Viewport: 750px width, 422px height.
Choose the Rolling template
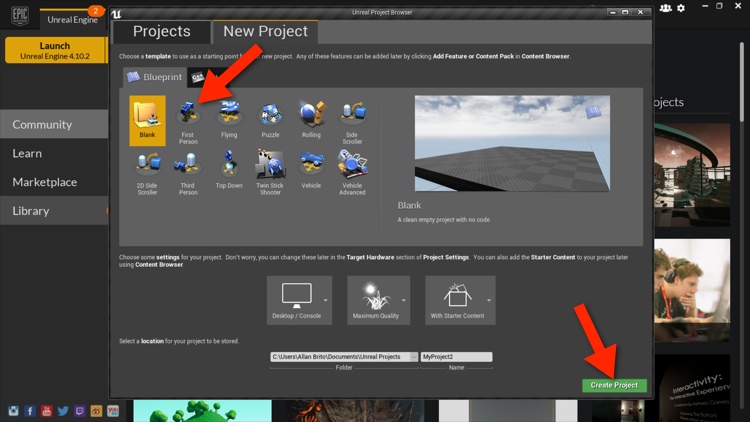click(311, 121)
